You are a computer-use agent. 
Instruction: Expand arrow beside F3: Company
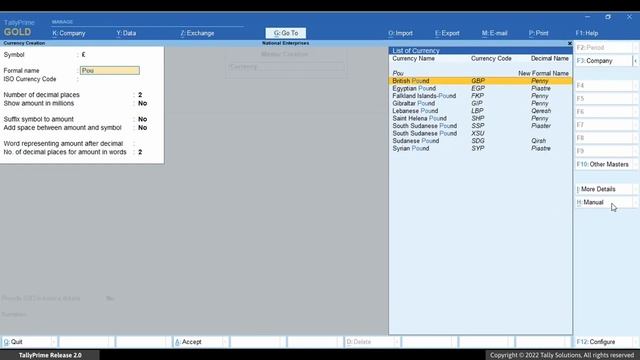(636, 61)
